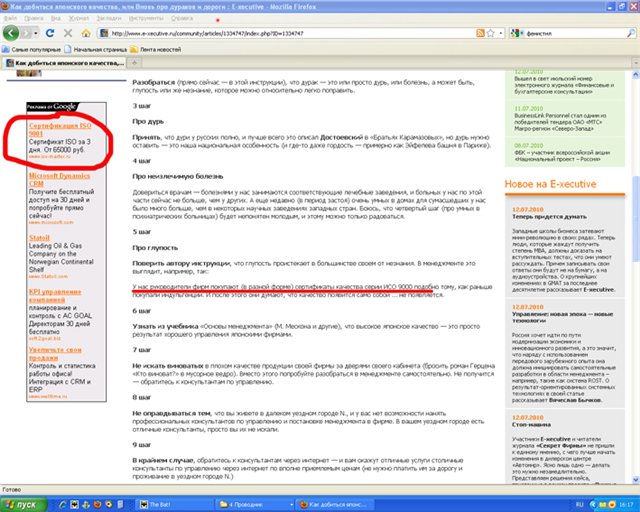The width and height of the screenshot is (640, 512).
Task: Click the scrollbar down arrow
Action: coord(636,479)
